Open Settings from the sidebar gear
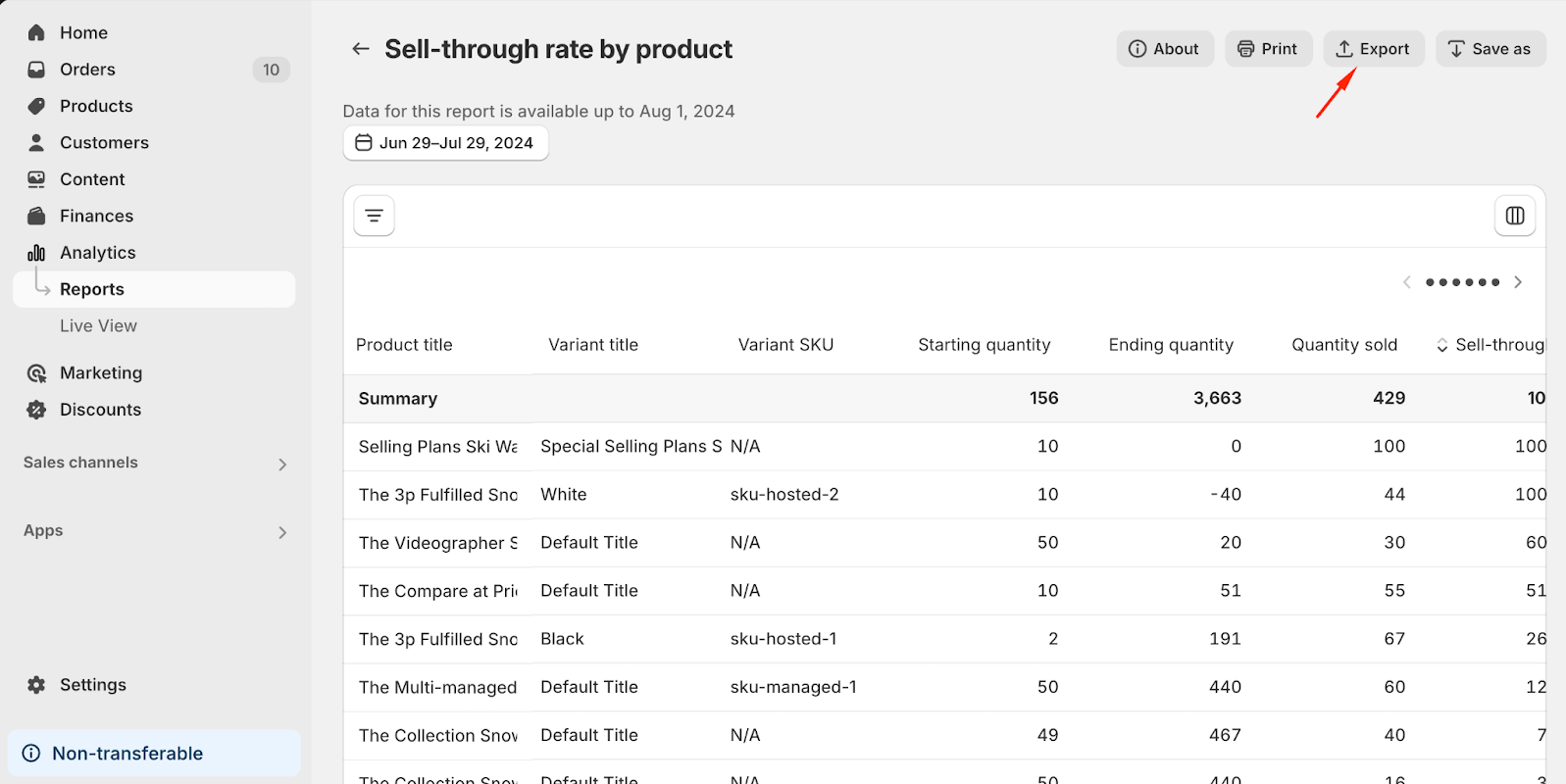 pos(36,685)
